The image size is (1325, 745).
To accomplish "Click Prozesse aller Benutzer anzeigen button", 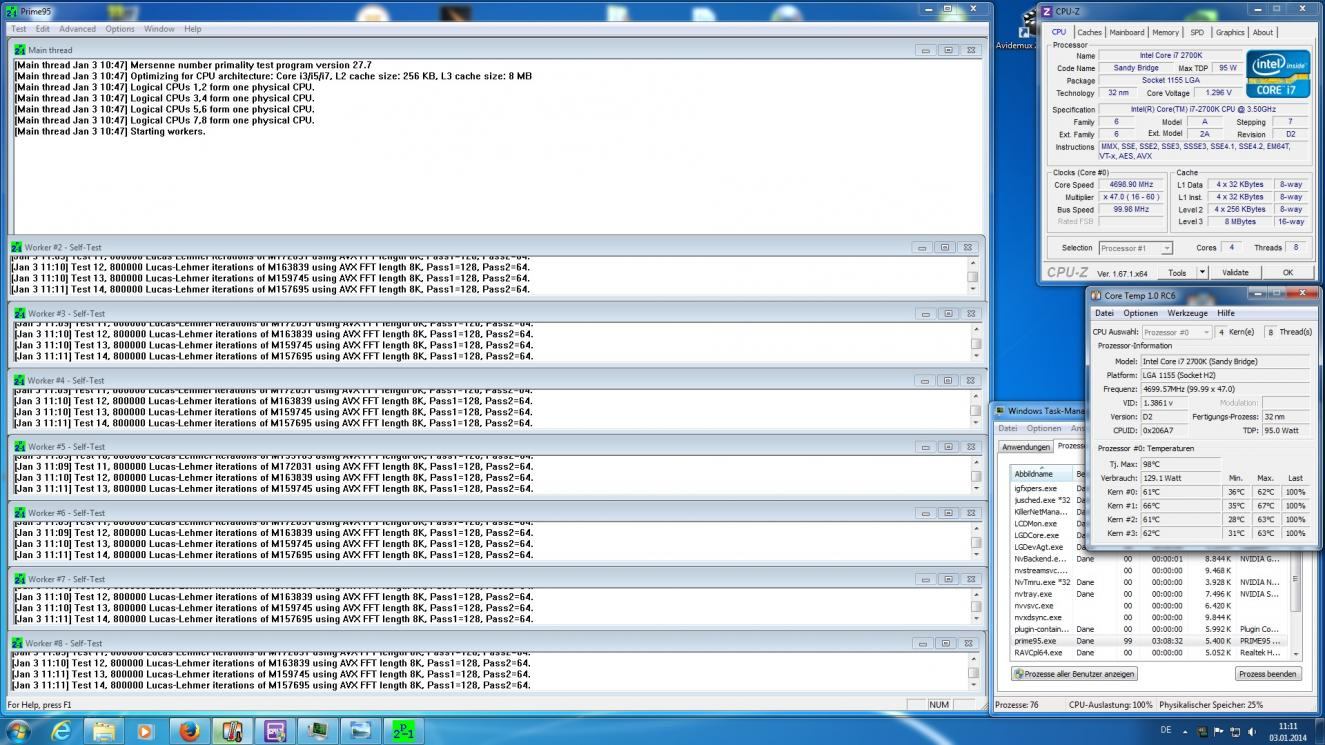I will (x=1075, y=674).
